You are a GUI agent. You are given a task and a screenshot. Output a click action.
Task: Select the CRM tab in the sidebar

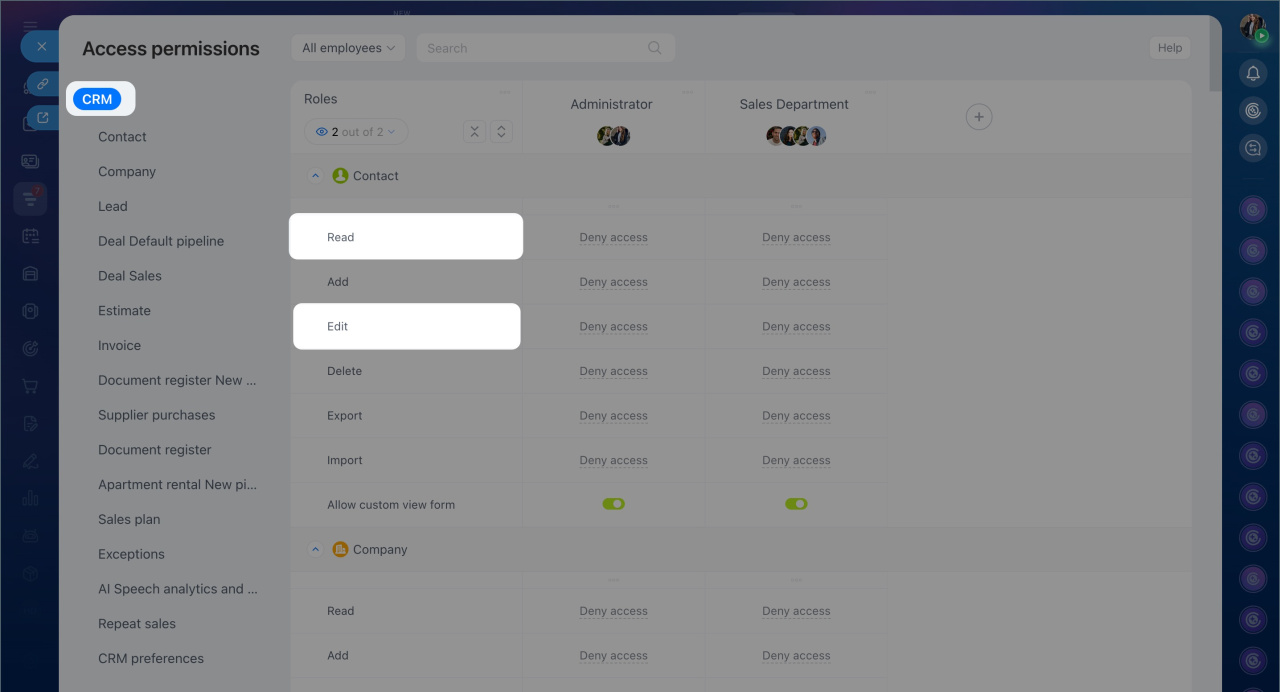(97, 99)
